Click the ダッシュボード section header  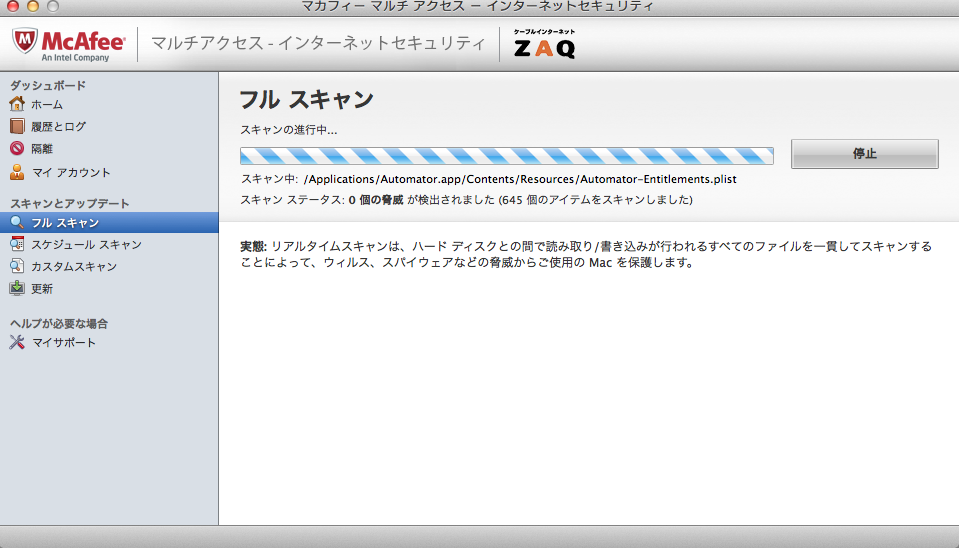[x=48, y=85]
